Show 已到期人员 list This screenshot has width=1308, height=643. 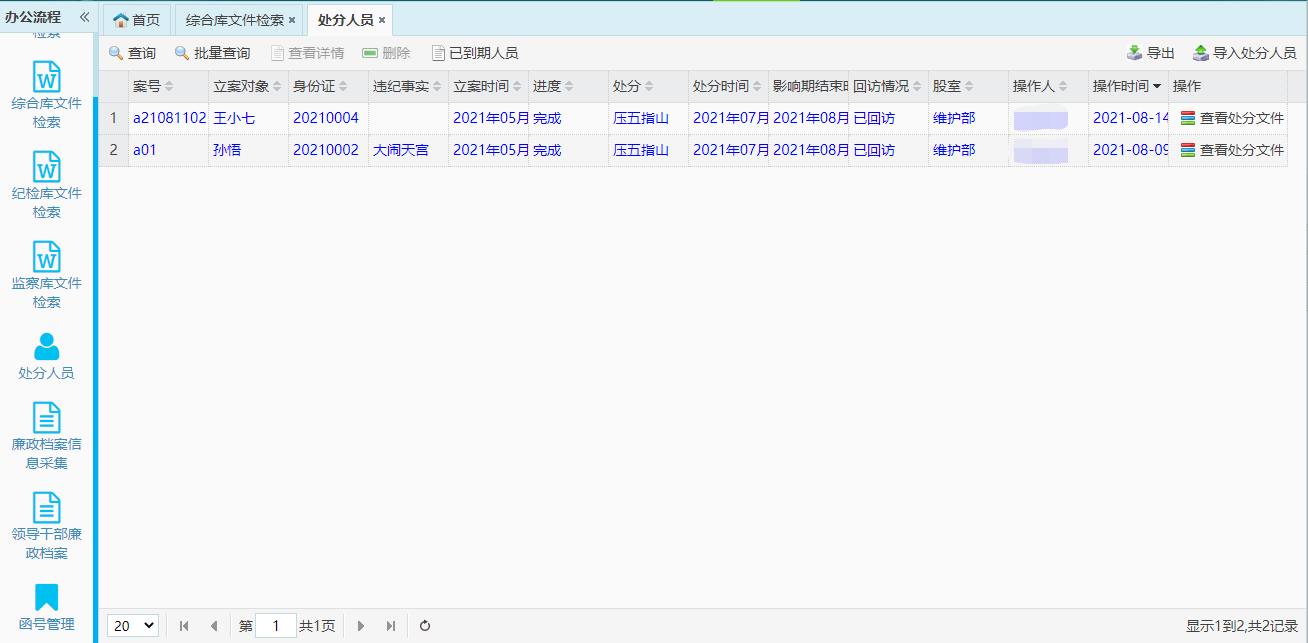(x=474, y=53)
